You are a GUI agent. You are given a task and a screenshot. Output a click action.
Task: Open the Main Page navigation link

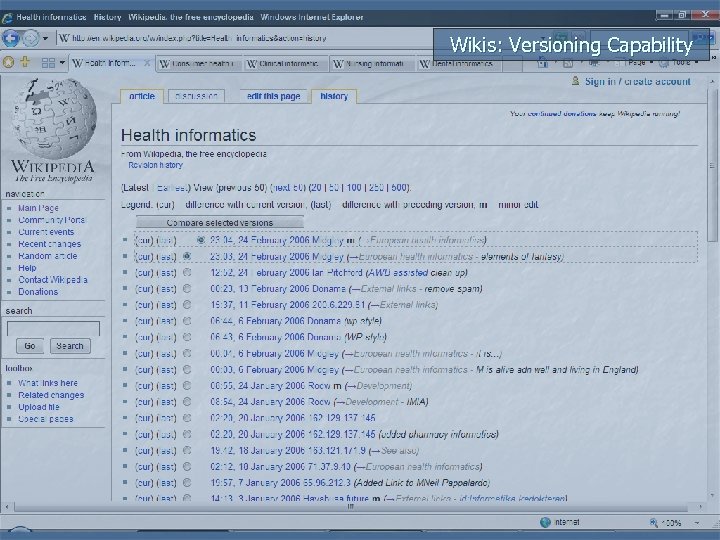pos(38,208)
